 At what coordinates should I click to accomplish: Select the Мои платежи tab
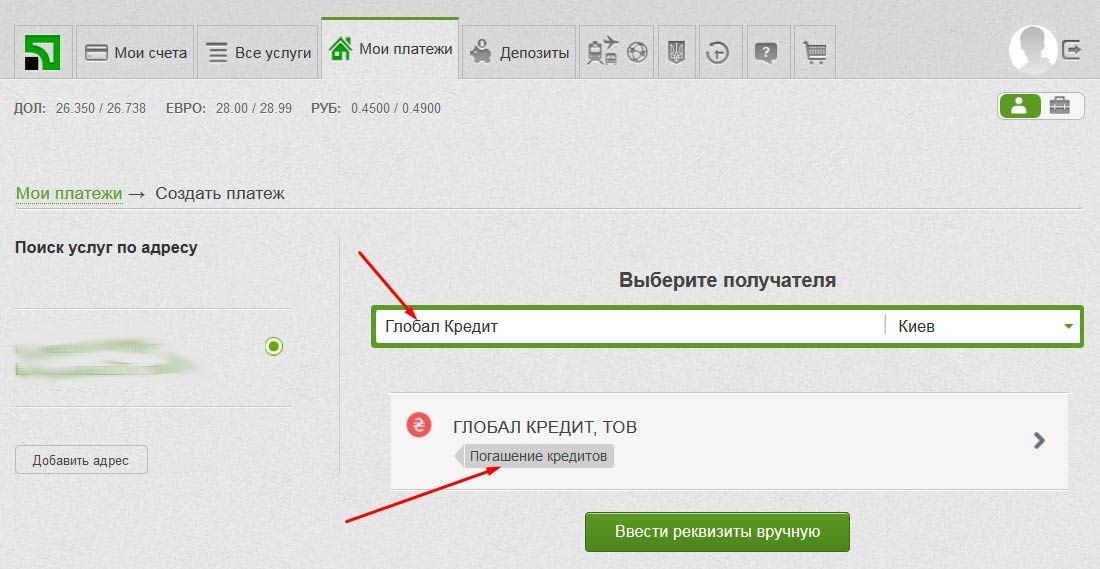click(x=390, y=49)
